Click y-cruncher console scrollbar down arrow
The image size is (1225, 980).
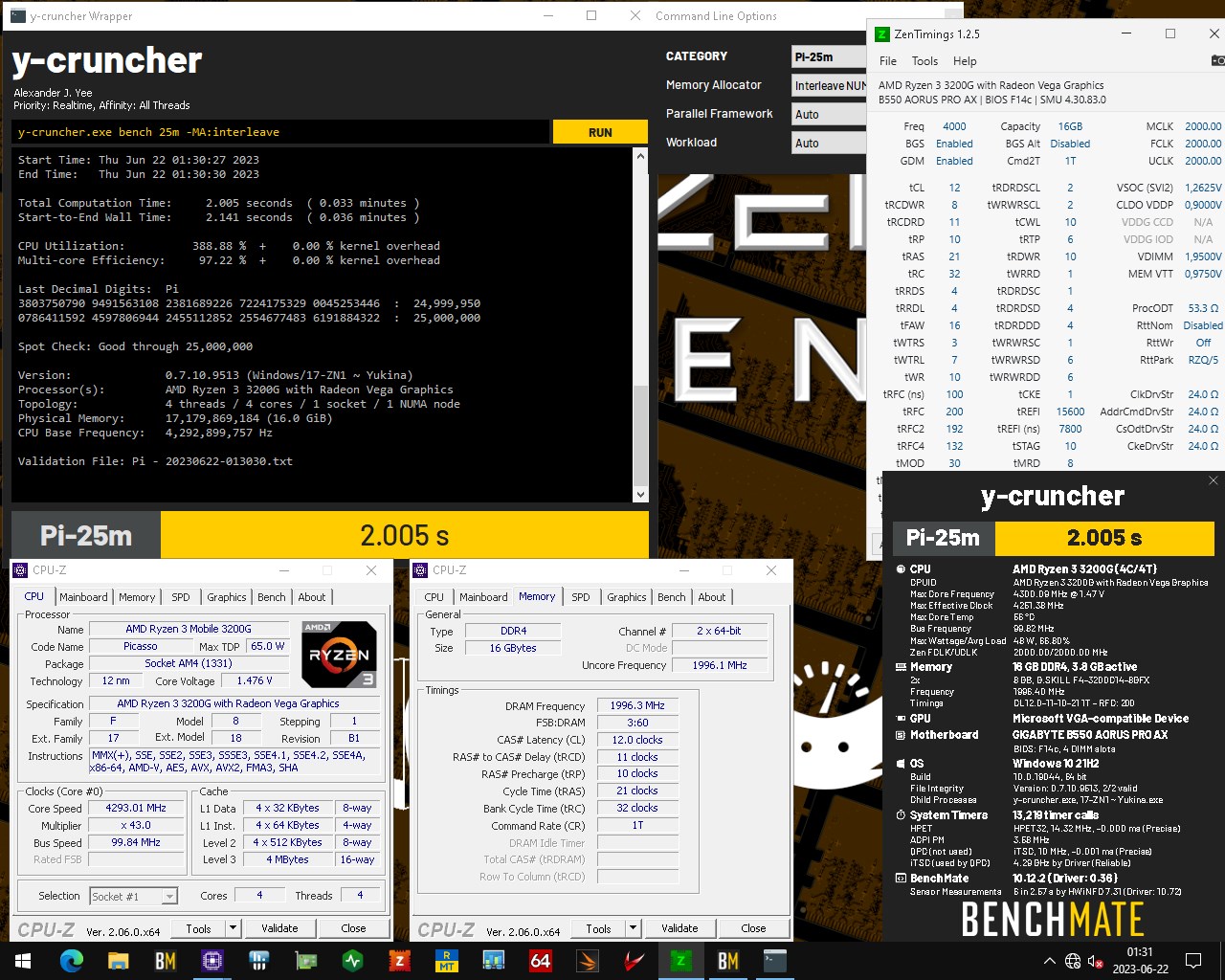[x=640, y=494]
